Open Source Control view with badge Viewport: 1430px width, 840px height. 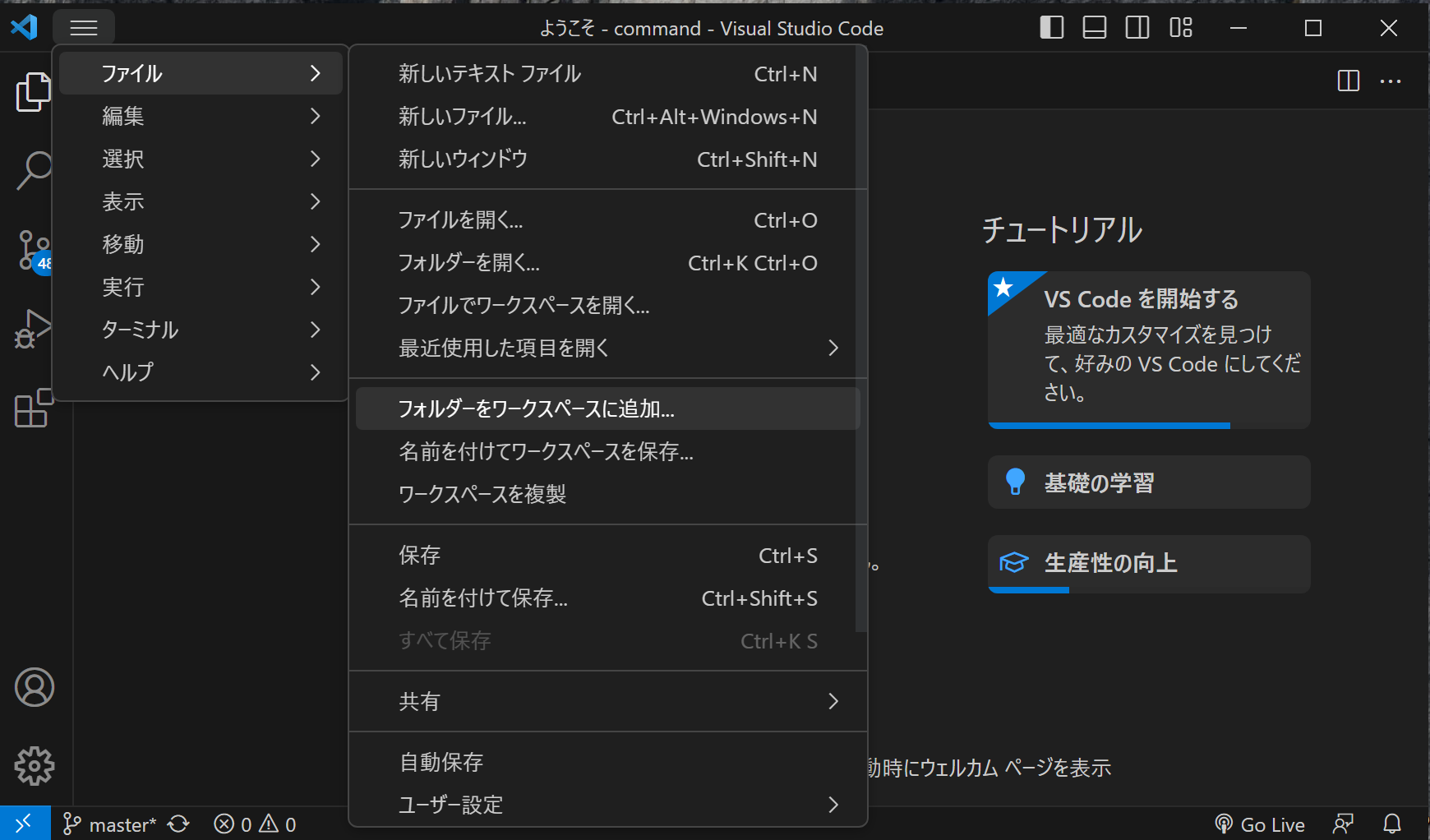click(33, 250)
